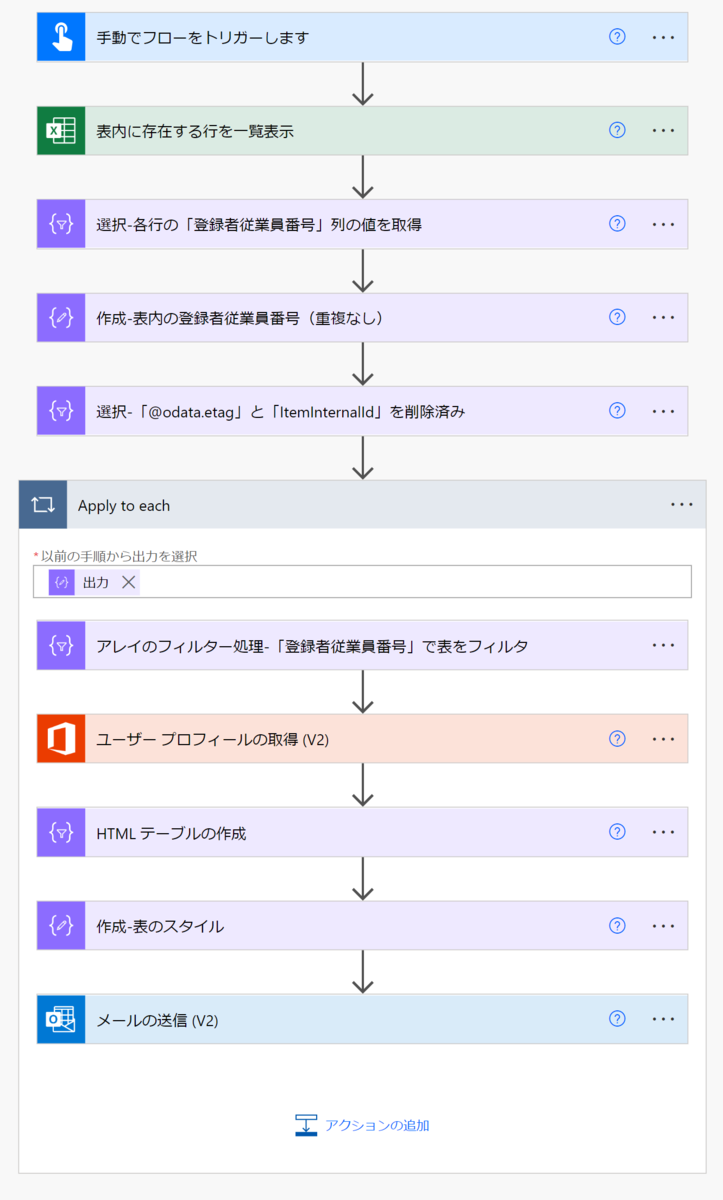
Task: Open ellipsis menu for HTML テーブルの作成
Action: coord(664,832)
